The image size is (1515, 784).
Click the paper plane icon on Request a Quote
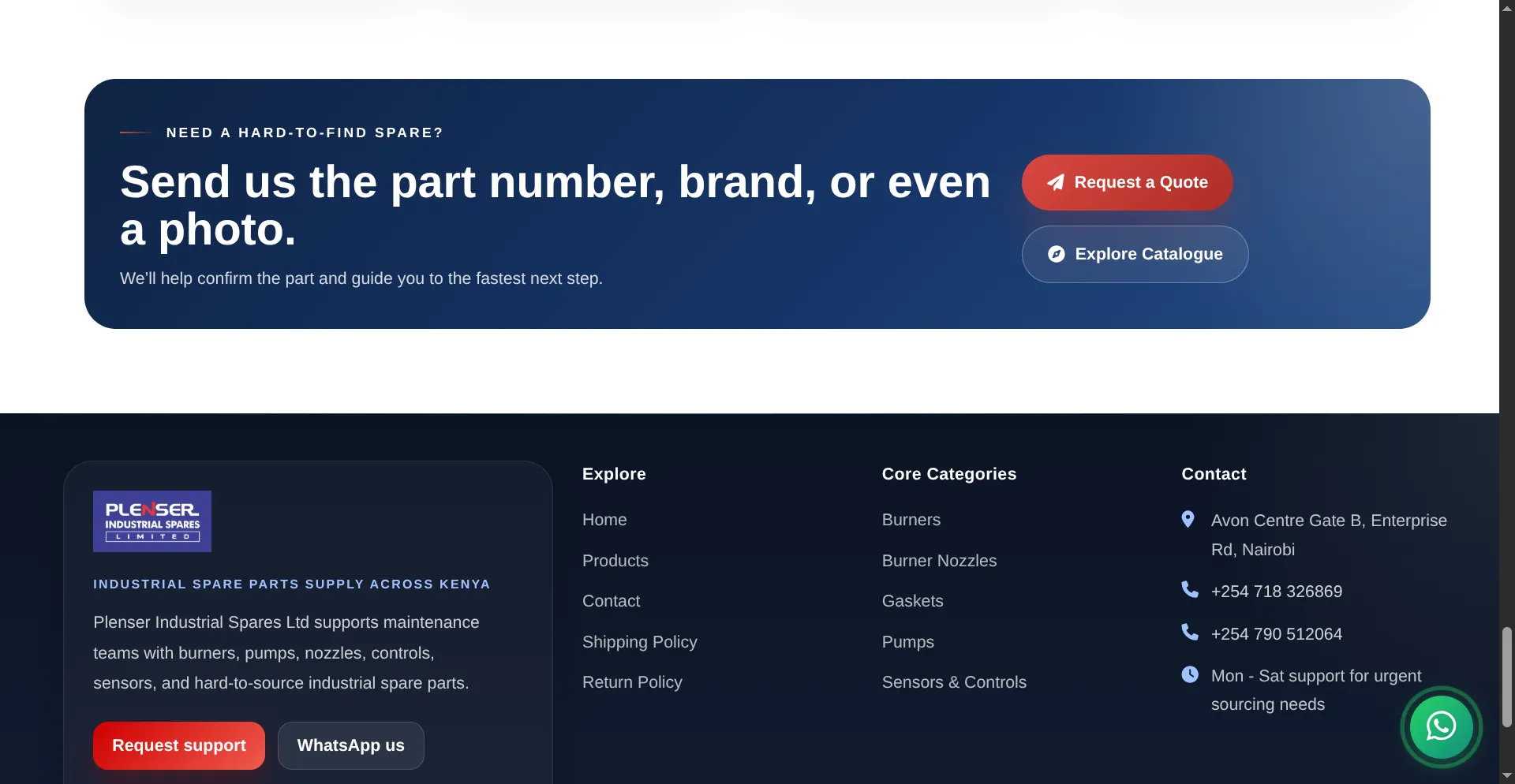[x=1056, y=182]
